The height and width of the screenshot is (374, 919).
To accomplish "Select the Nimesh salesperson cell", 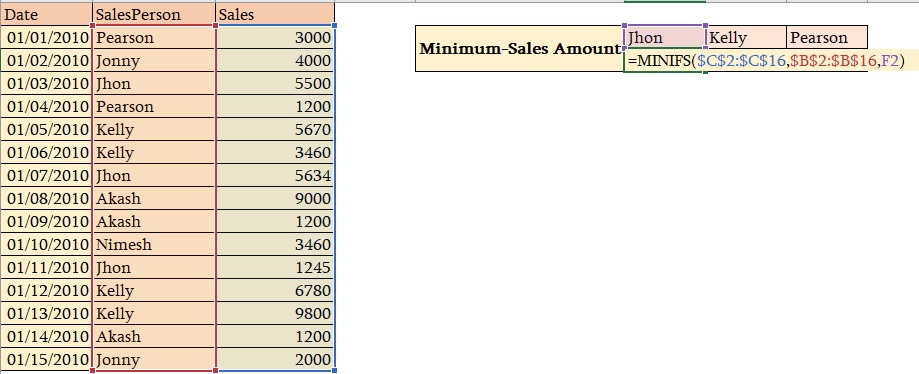I will pyautogui.click(x=154, y=244).
